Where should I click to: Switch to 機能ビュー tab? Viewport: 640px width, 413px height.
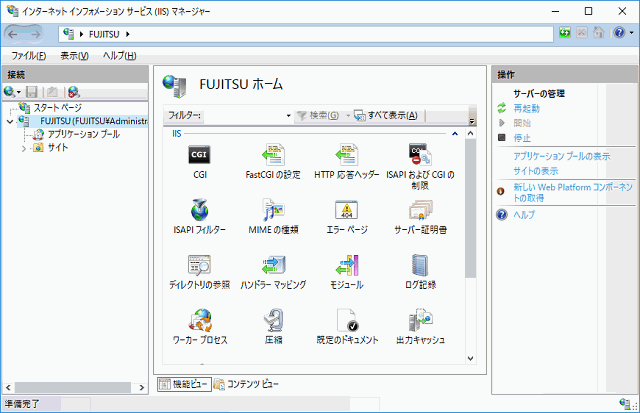[x=184, y=384]
